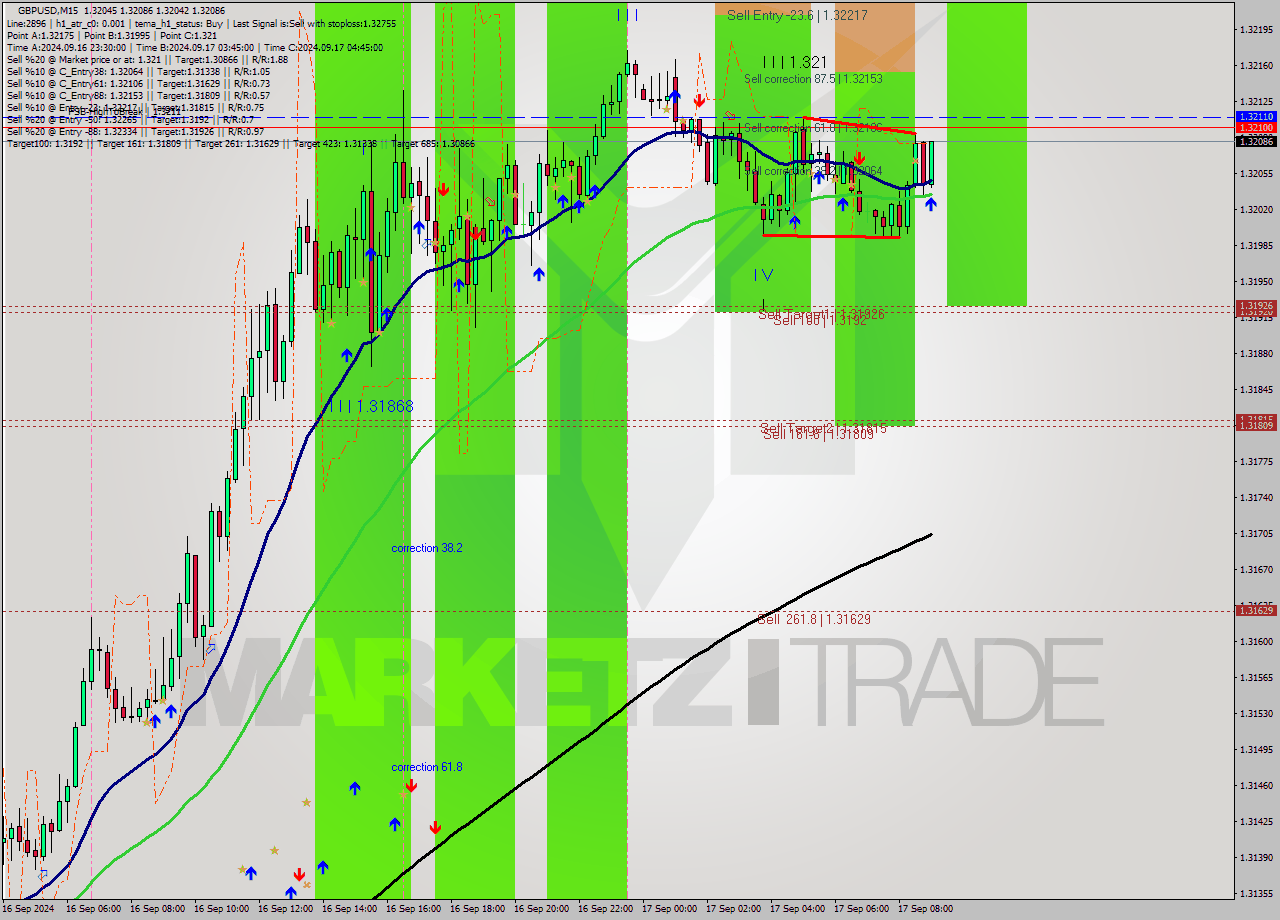Click the 1.31926 price tag on axis
Screen dimensions: 1280x920
(x=1256, y=305)
